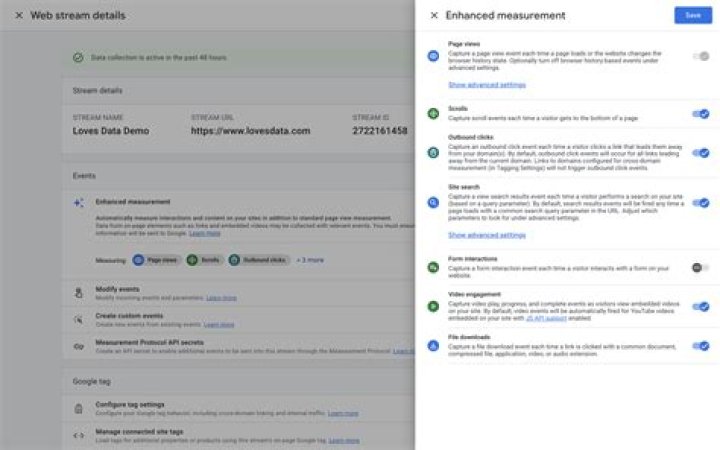Viewport: 720px width, 450px height.
Task: Toggle the Scrolls measurement switch
Action: pyautogui.click(x=701, y=115)
